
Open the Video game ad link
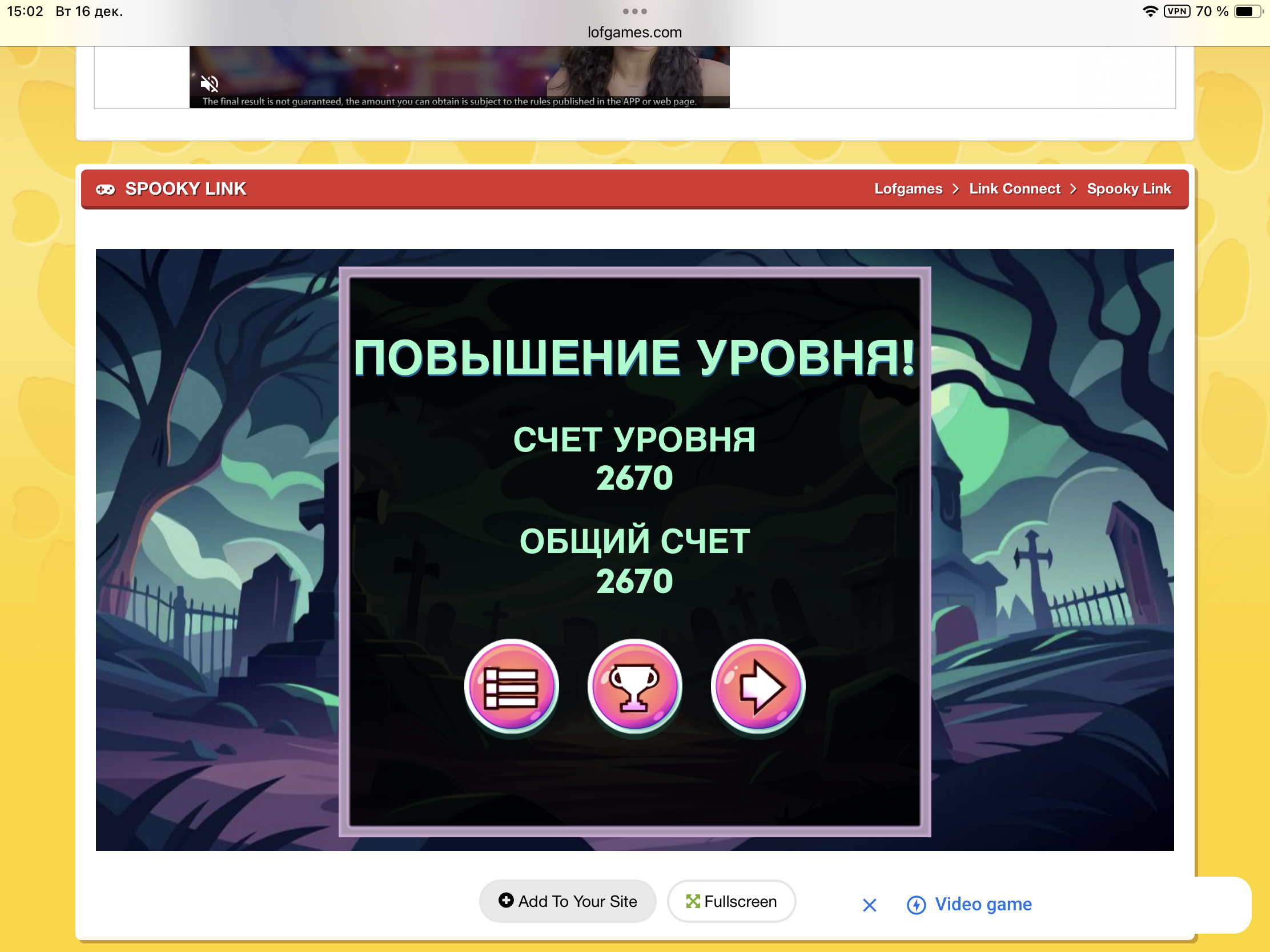(983, 905)
